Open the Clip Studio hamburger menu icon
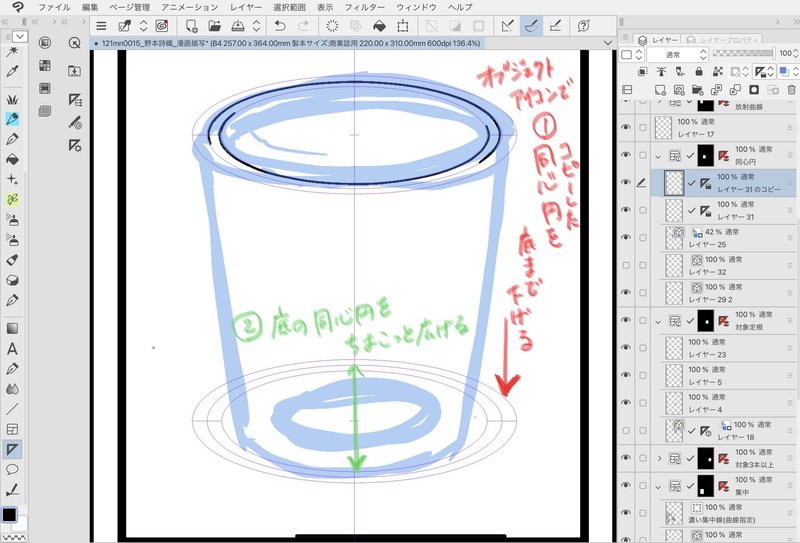This screenshot has height=543, width=800. point(102,26)
